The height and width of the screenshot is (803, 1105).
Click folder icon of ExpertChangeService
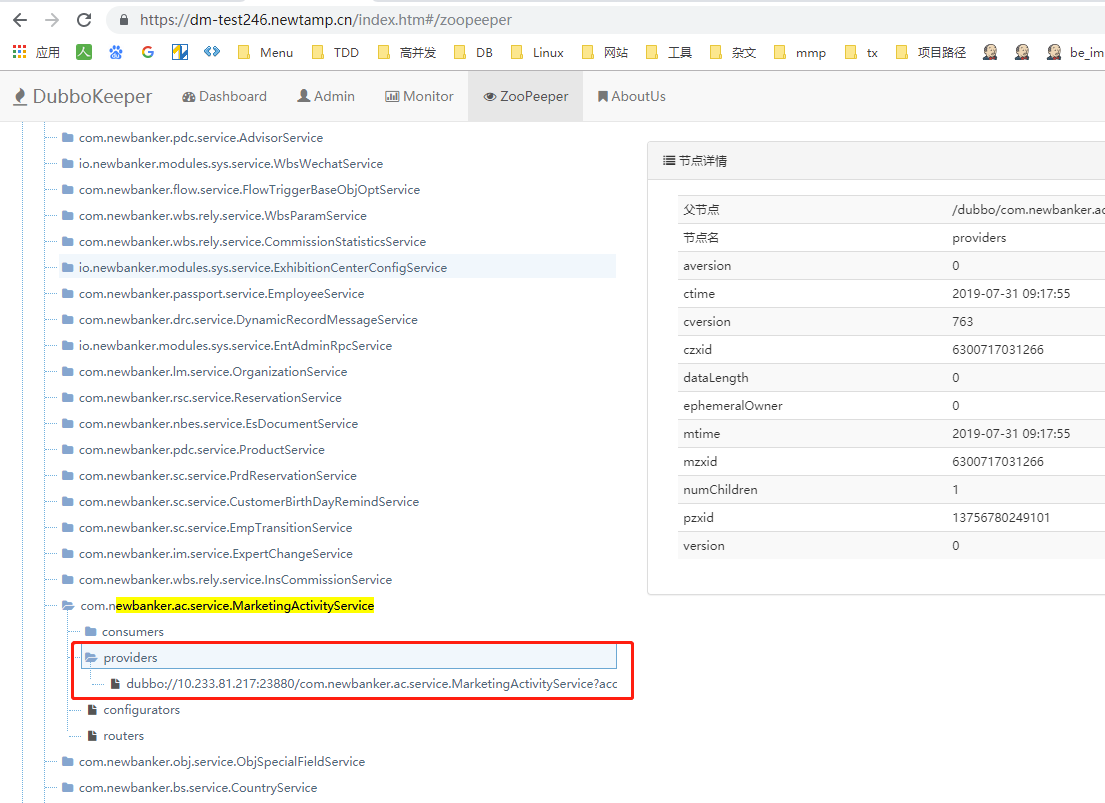[68, 553]
